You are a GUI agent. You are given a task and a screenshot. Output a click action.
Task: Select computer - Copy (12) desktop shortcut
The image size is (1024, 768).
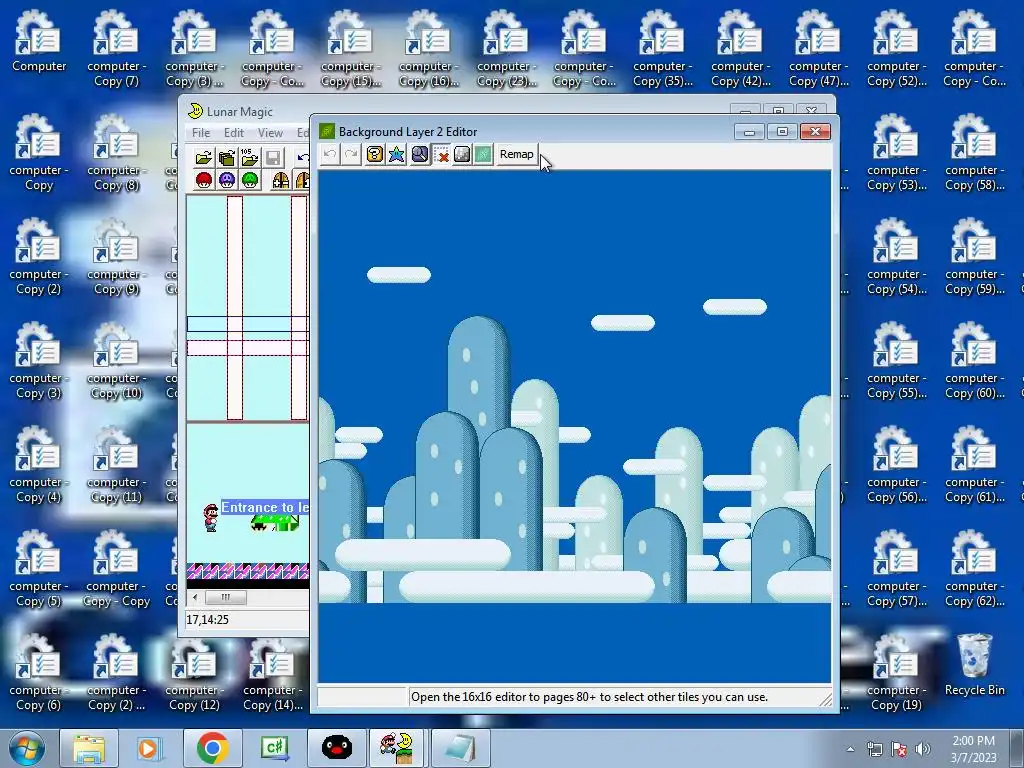coord(194,673)
